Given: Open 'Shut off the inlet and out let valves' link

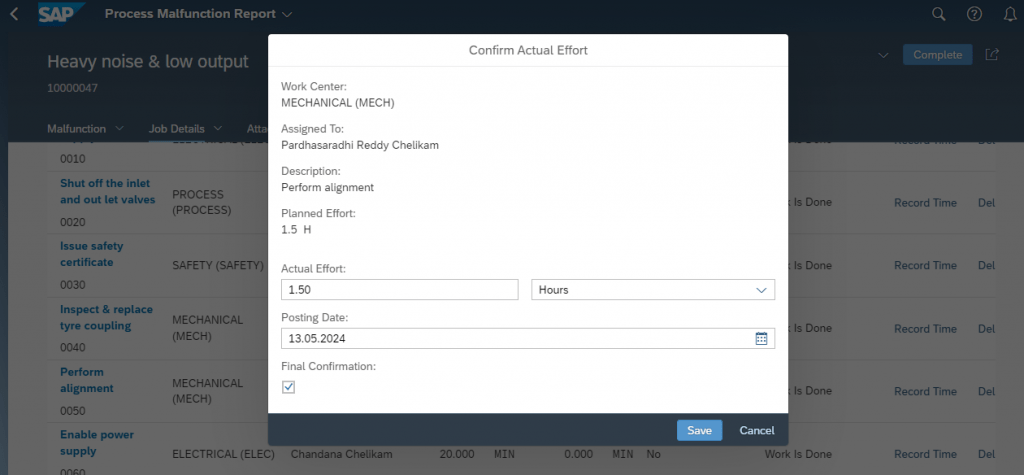Looking at the screenshot, I should click(x=108, y=191).
